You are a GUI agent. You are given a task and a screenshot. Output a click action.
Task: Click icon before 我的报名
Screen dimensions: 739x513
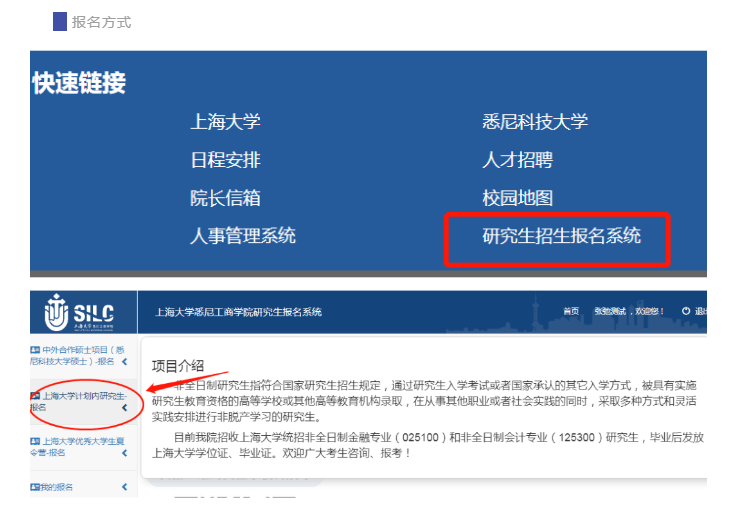(35, 487)
